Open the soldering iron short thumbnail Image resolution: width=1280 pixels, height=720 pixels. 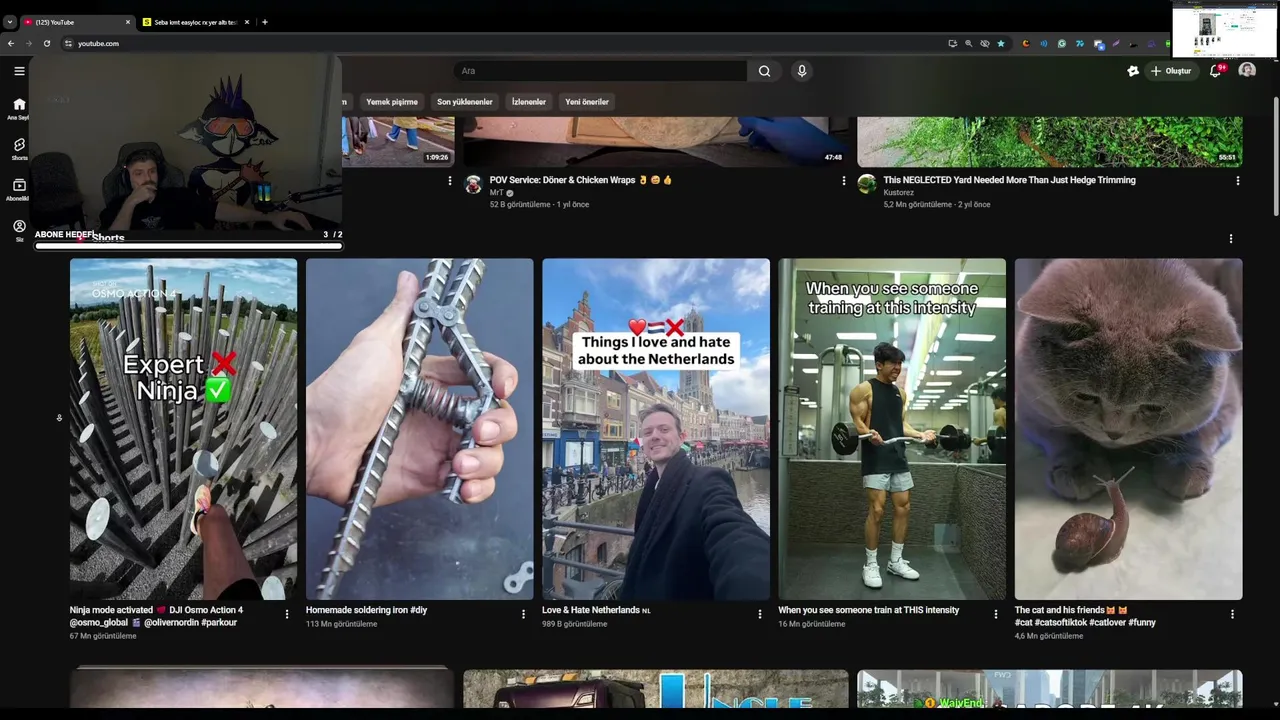coord(420,429)
